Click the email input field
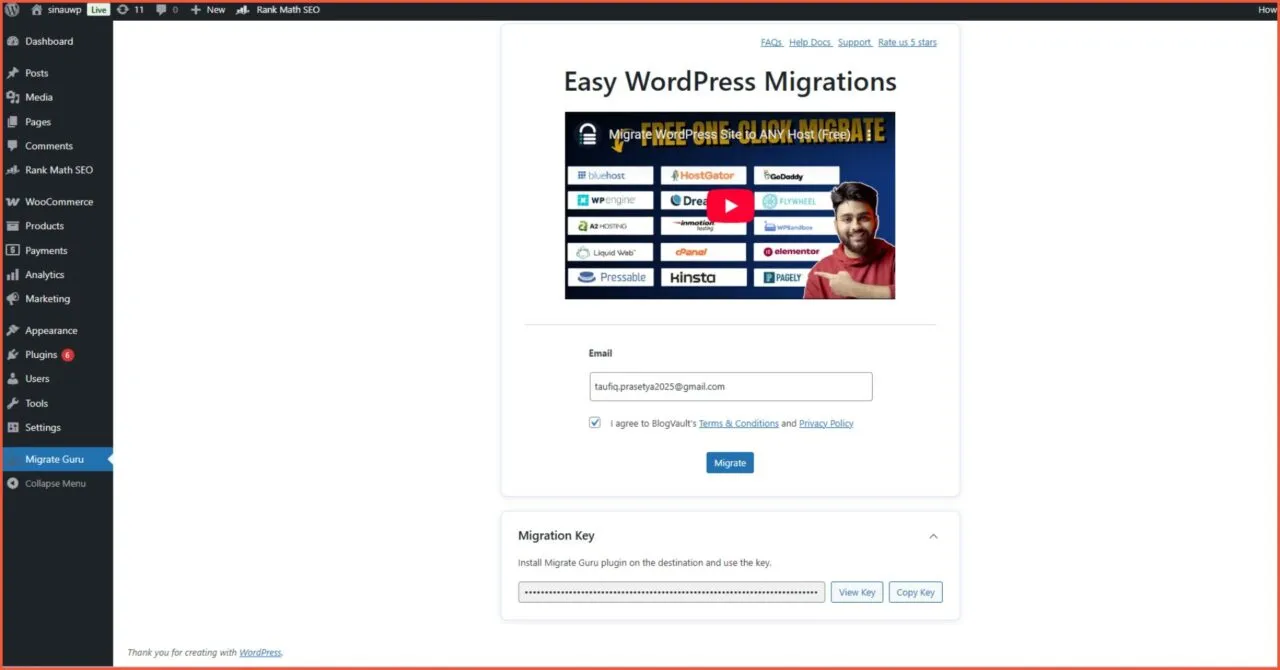The width and height of the screenshot is (1280, 670). 730,386
